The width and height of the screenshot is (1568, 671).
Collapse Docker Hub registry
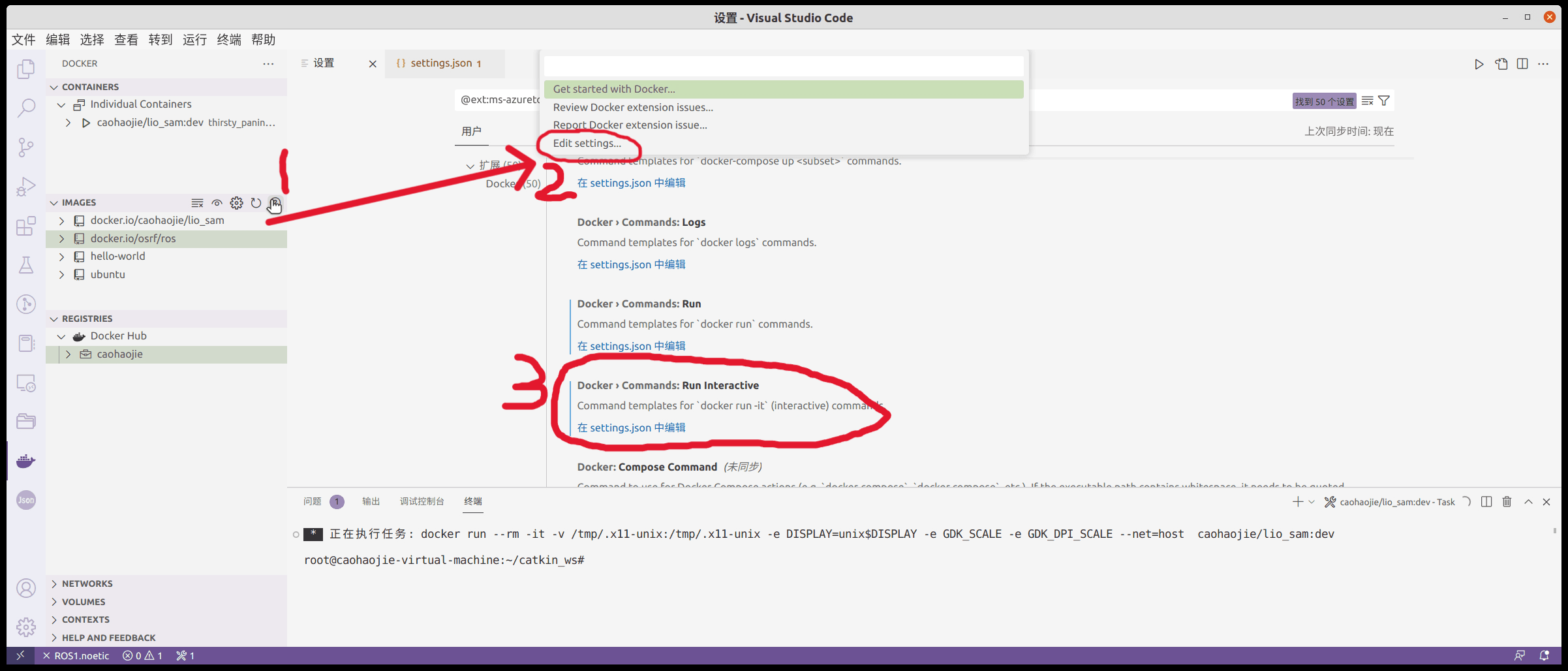click(x=61, y=336)
